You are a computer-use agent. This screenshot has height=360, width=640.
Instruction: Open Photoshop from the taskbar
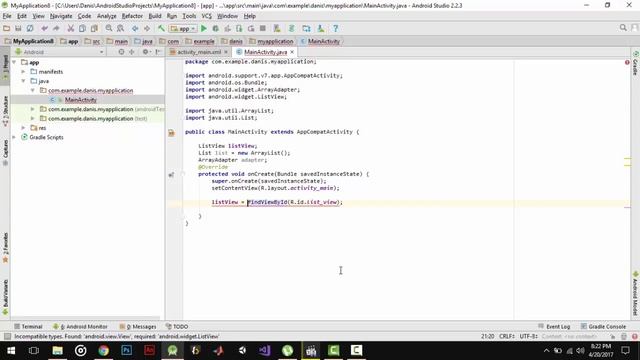[x=127, y=350]
